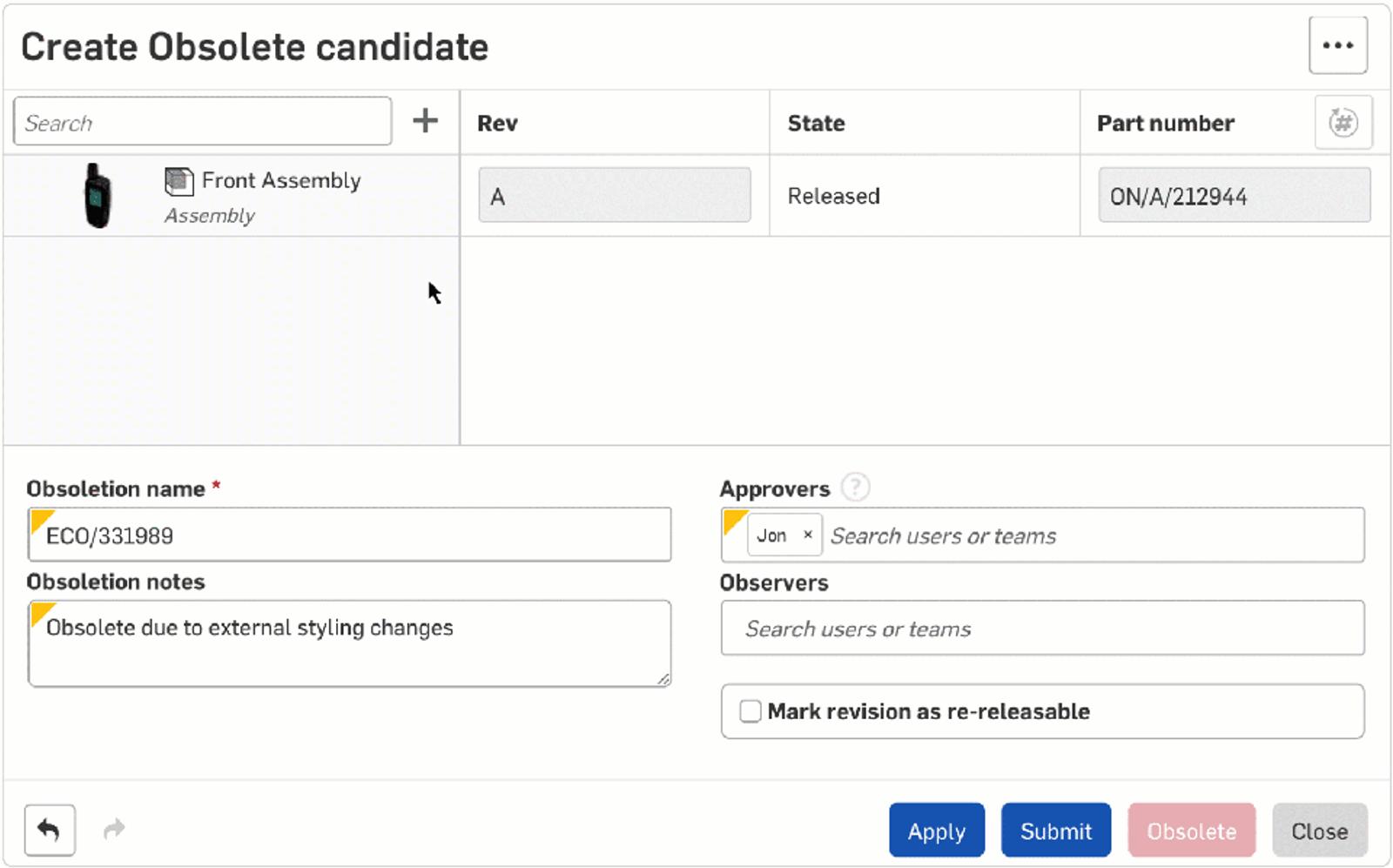This screenshot has height=868, width=1393.
Task: Click the part number generator icon
Action: pyautogui.click(x=1343, y=123)
